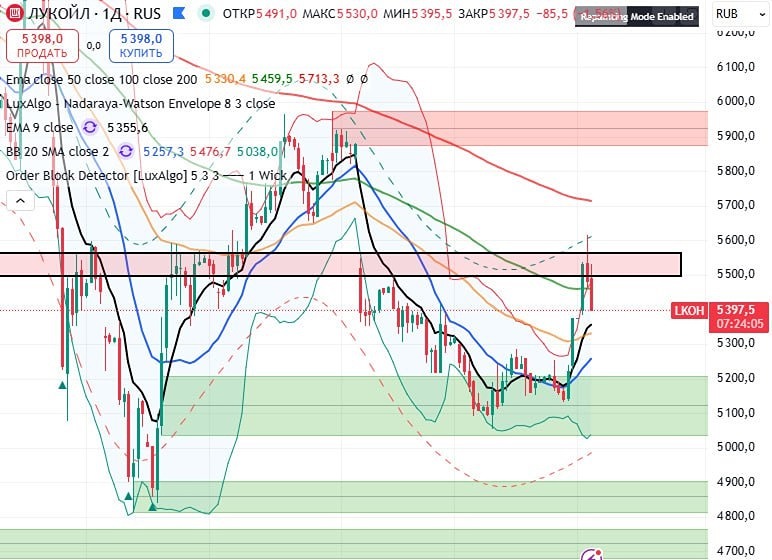Click the purple refresh icon next to BB 20 SMA
Screen dimensions: 772x560
[x=126, y=151]
